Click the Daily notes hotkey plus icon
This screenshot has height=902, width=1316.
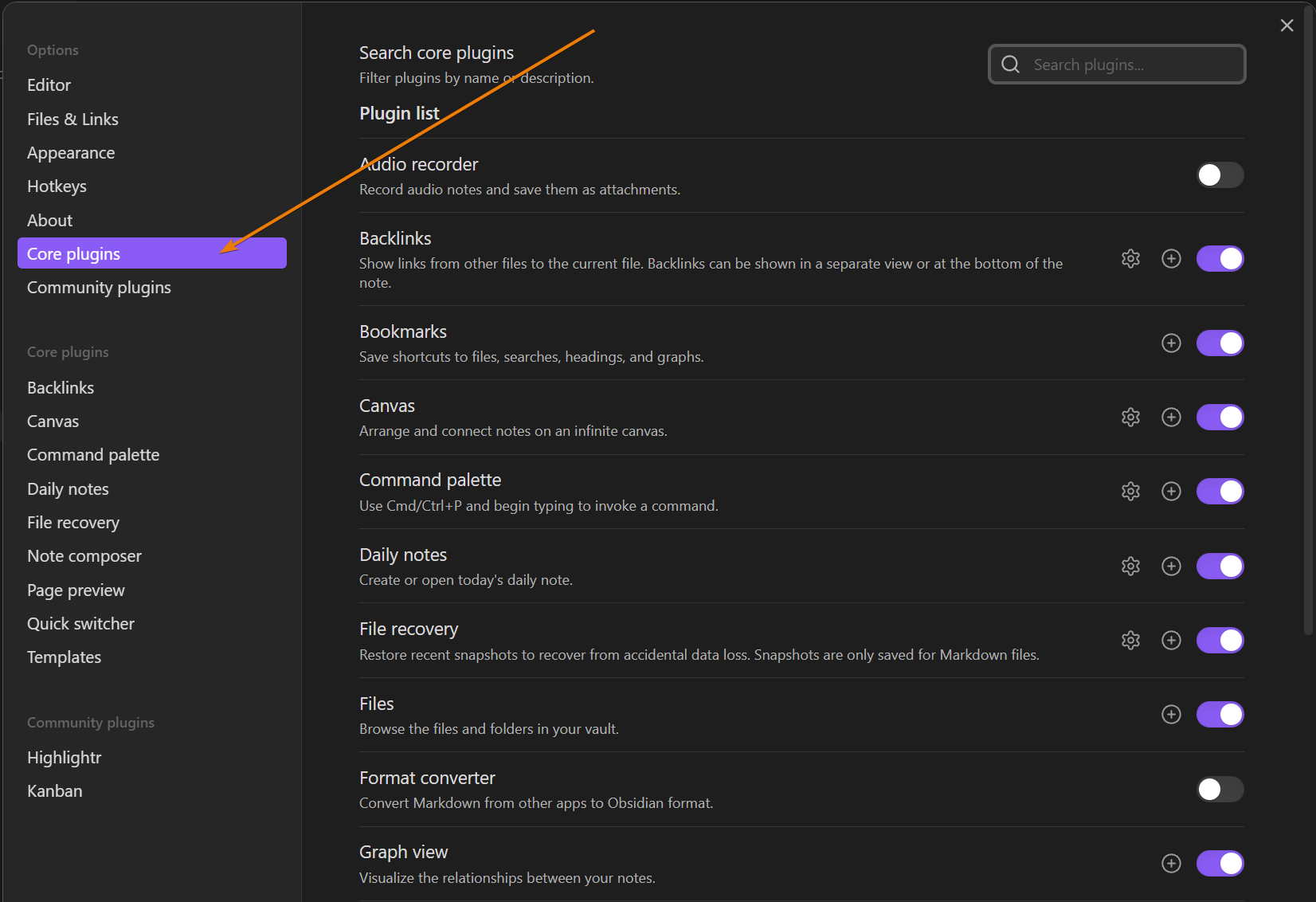pyautogui.click(x=1171, y=566)
